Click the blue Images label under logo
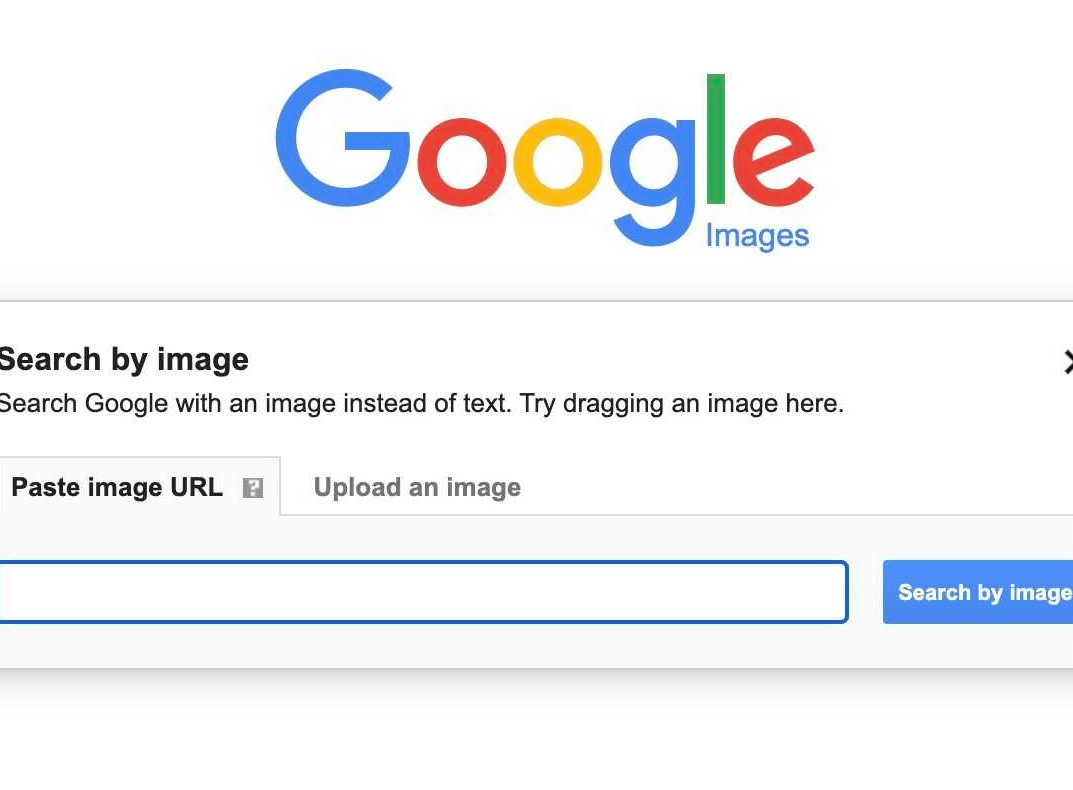Image resolution: width=1073 pixels, height=790 pixels. tap(757, 237)
